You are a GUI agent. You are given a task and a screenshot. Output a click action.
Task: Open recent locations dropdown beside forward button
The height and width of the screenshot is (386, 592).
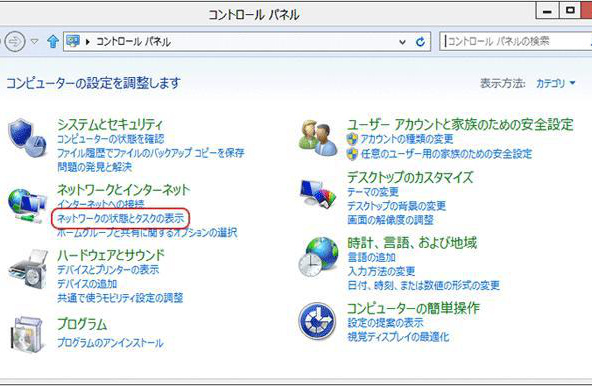pos(35,41)
